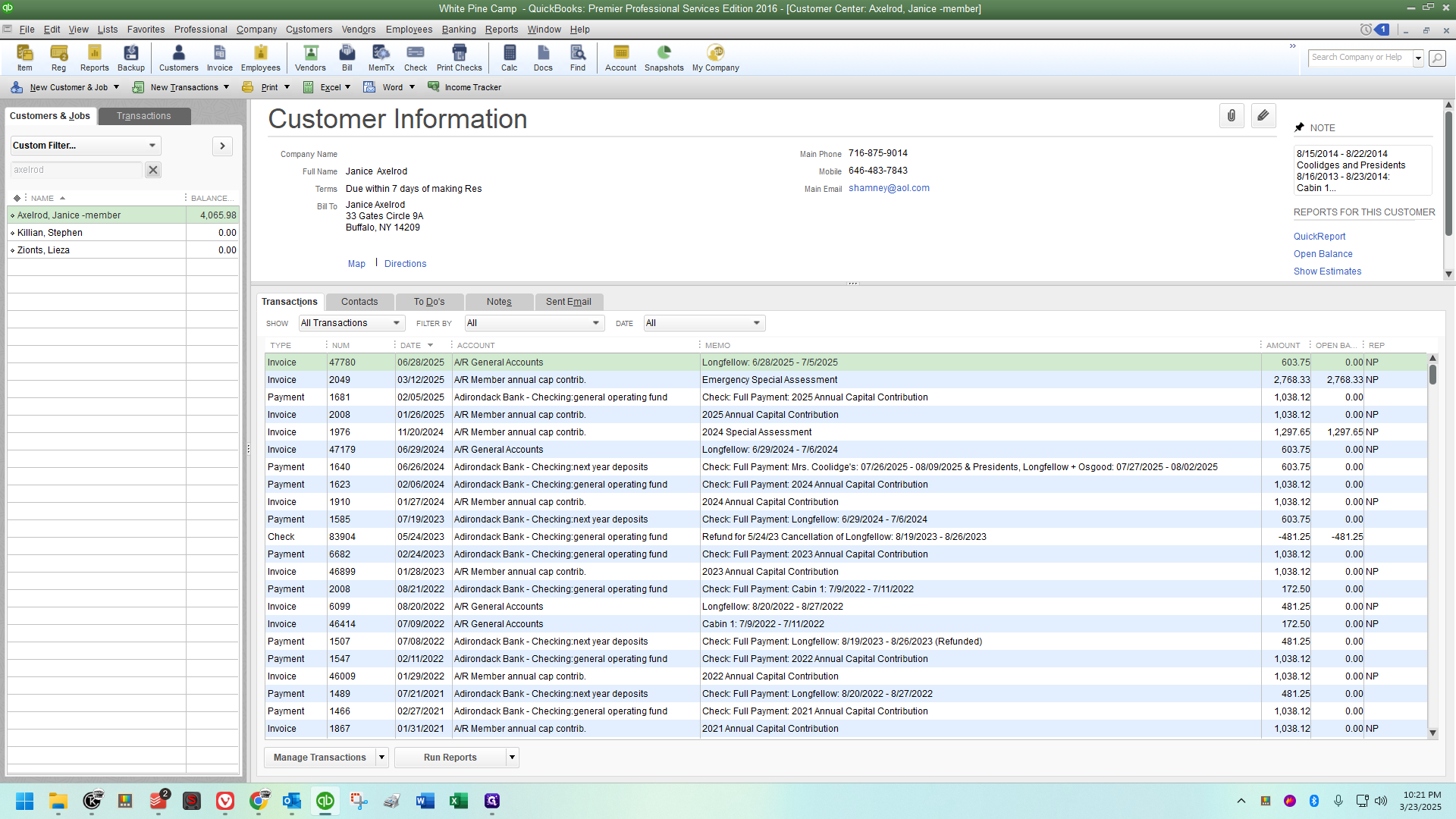Switch to the Sent Email tab
This screenshot has width=1456, height=819.
[569, 302]
